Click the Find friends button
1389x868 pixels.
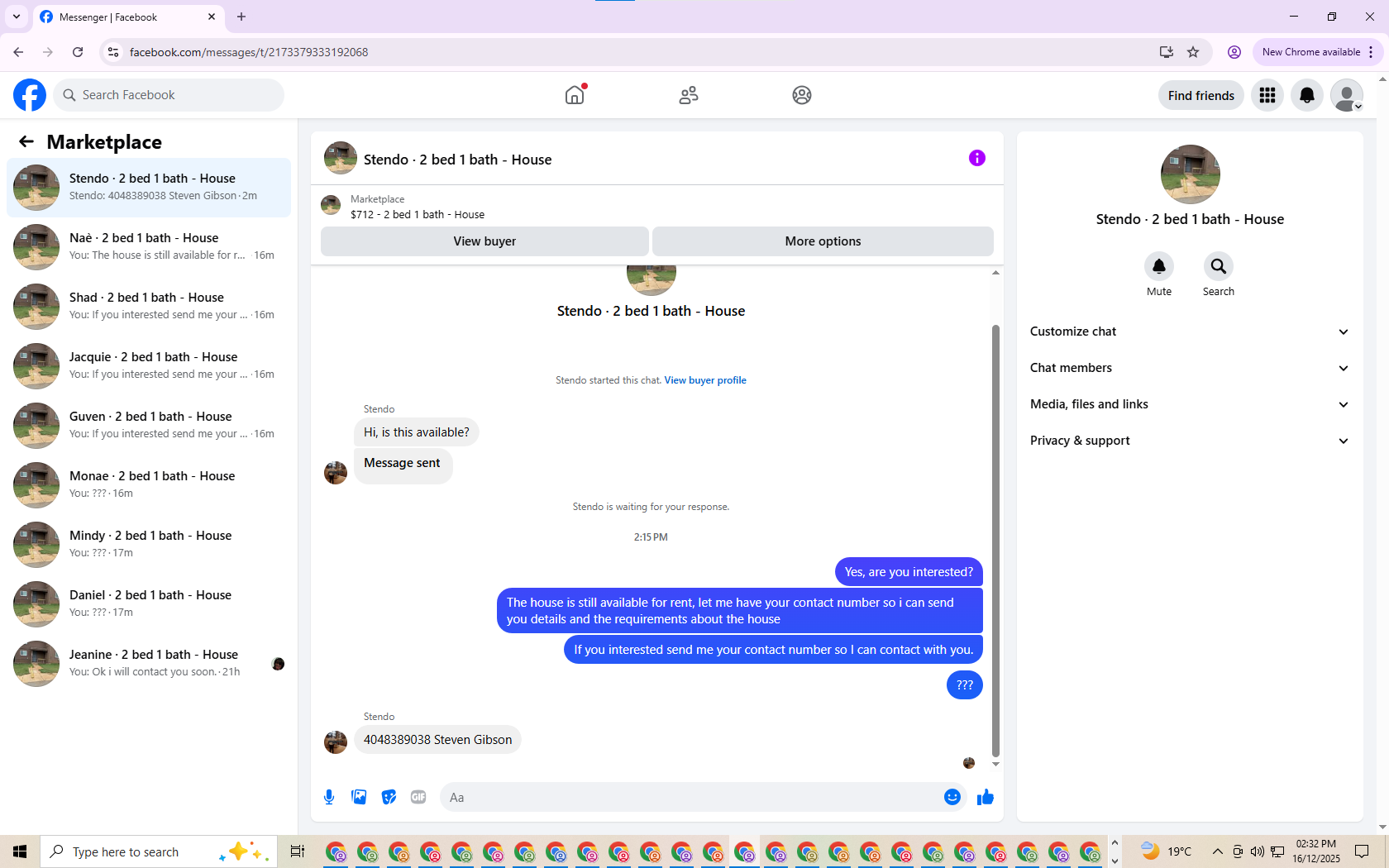(x=1200, y=95)
